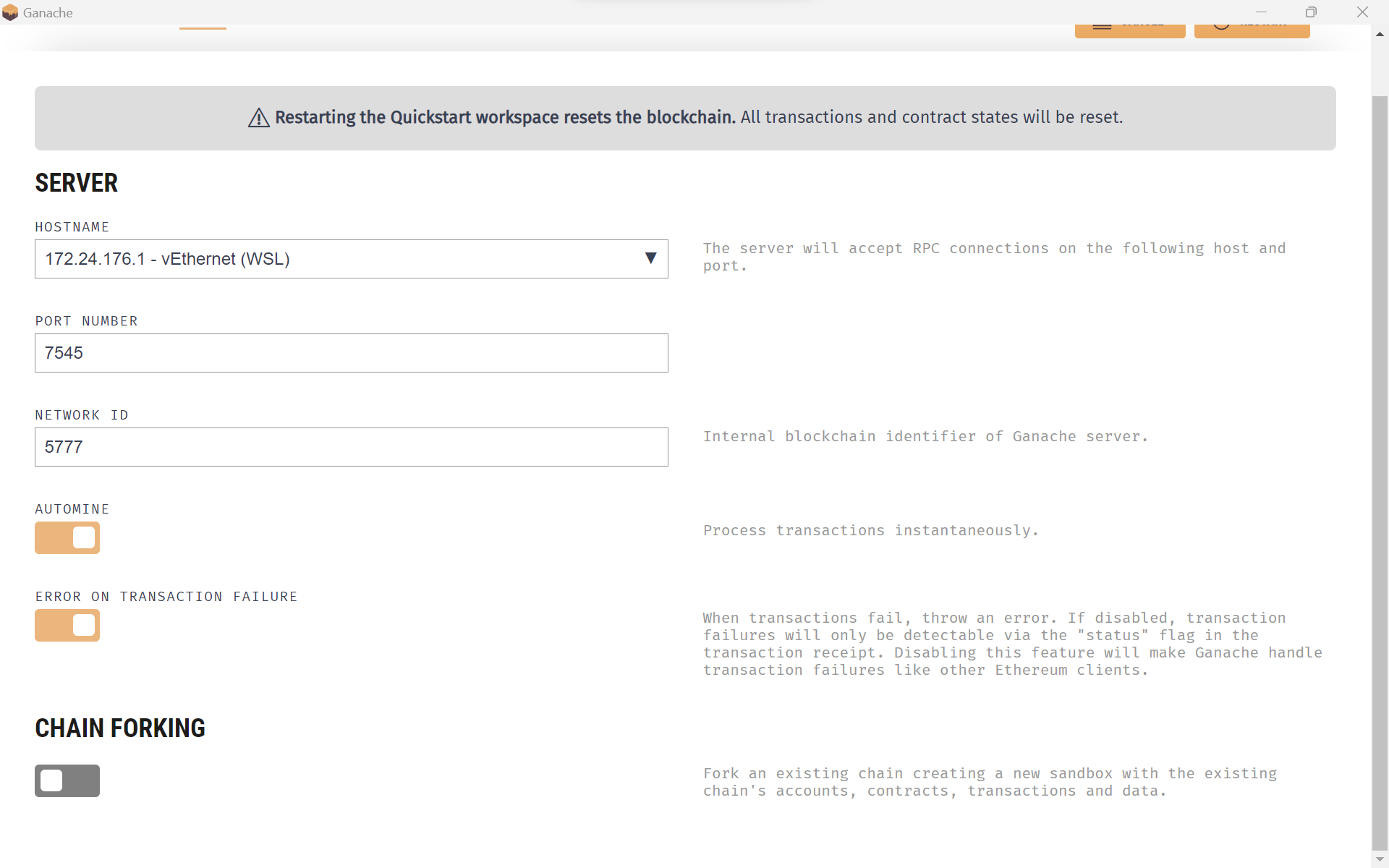Viewport: 1389px width, 868px height.
Task: Select the vEthernet (WSL) hostname entry
Action: [168, 259]
